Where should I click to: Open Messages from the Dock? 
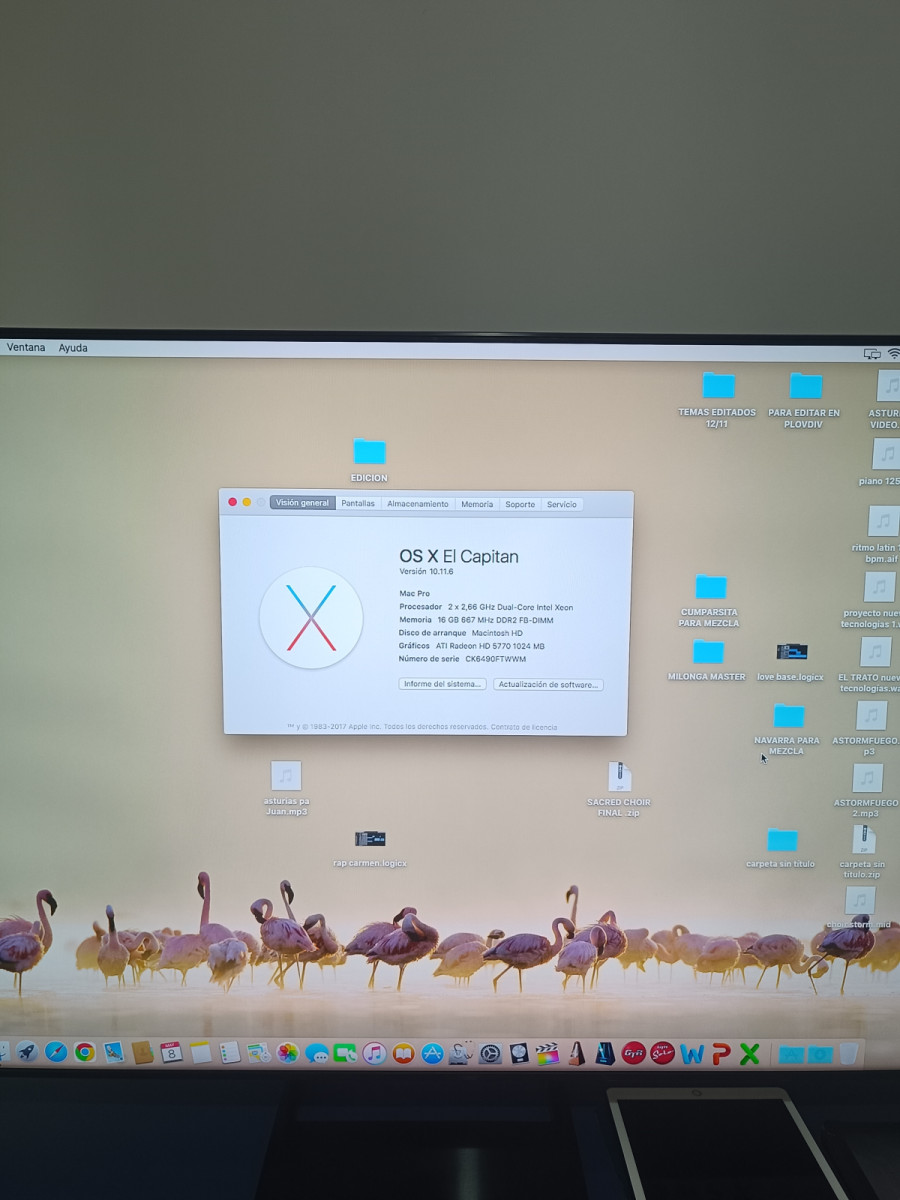click(x=317, y=1053)
